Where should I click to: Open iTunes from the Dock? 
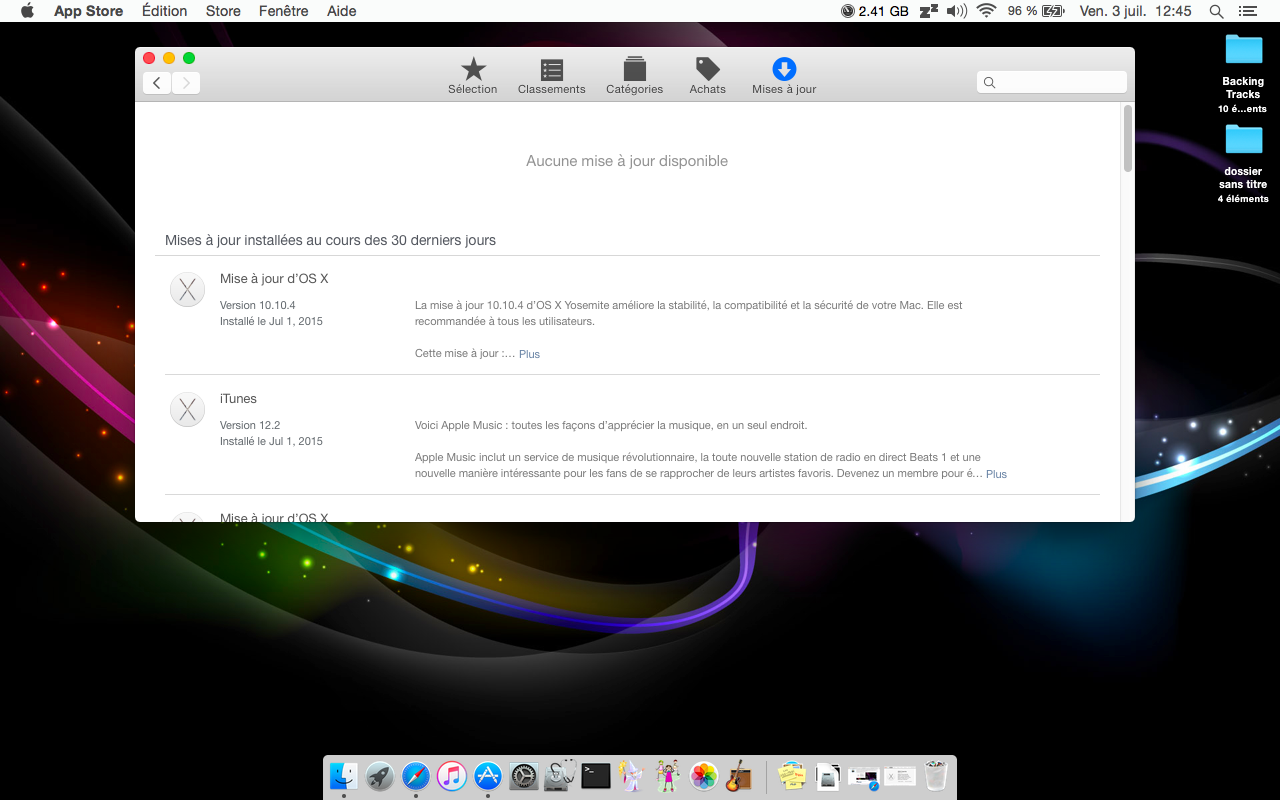452,776
